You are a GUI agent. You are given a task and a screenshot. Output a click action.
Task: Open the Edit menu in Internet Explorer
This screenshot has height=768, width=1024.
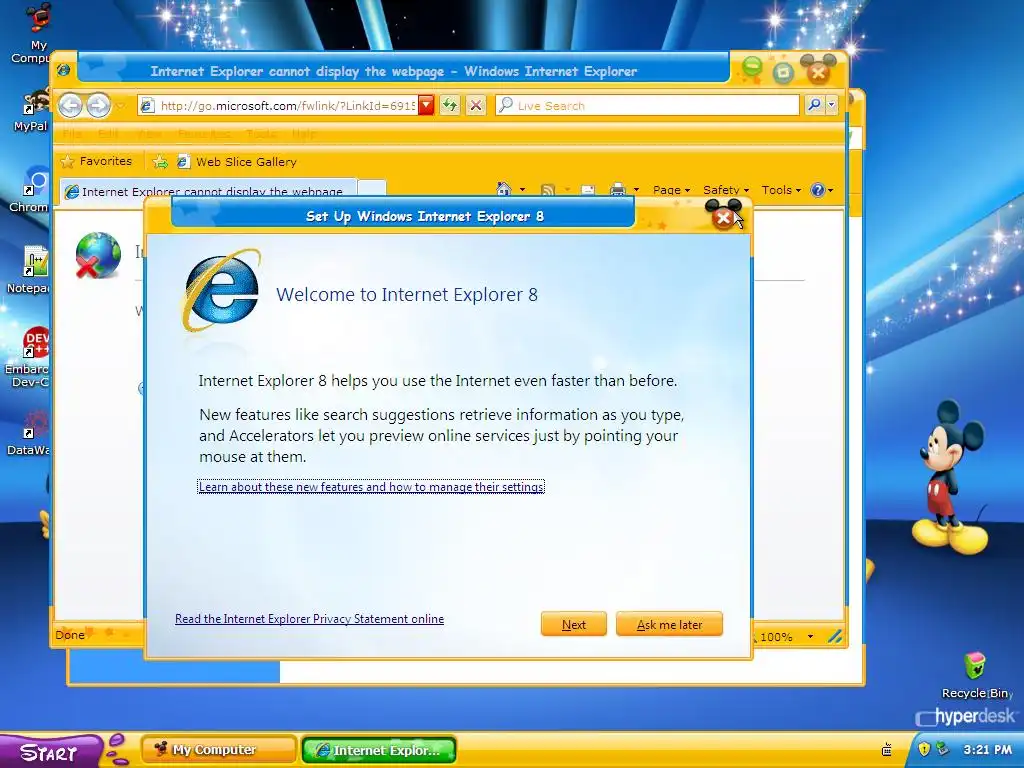(108, 134)
